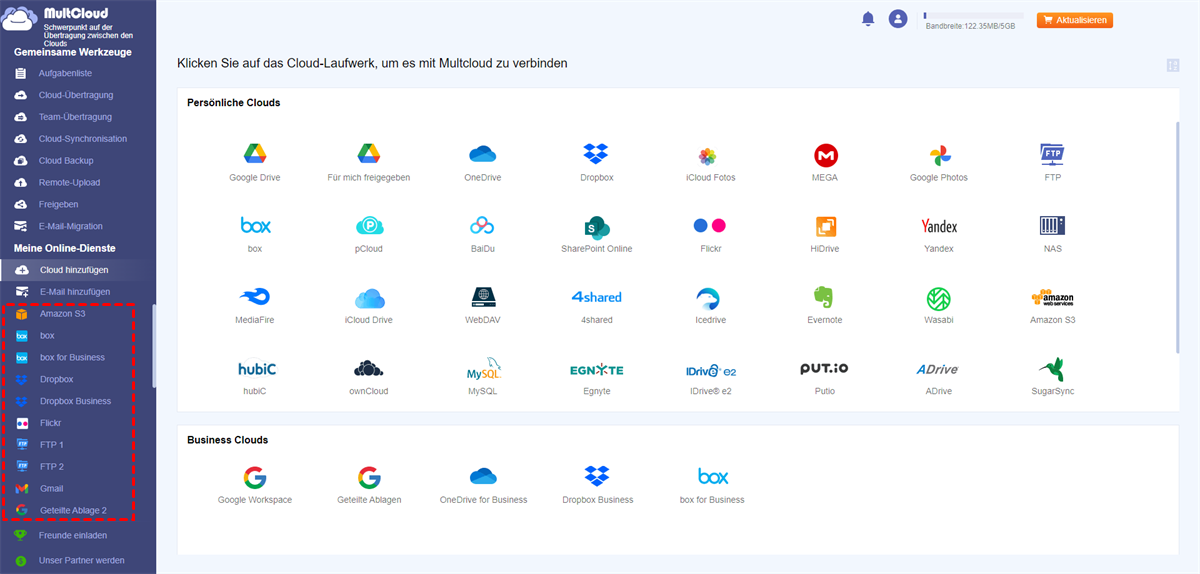Connect Google Workspace business cloud
Image resolution: width=1200 pixels, height=574 pixels.
click(255, 486)
